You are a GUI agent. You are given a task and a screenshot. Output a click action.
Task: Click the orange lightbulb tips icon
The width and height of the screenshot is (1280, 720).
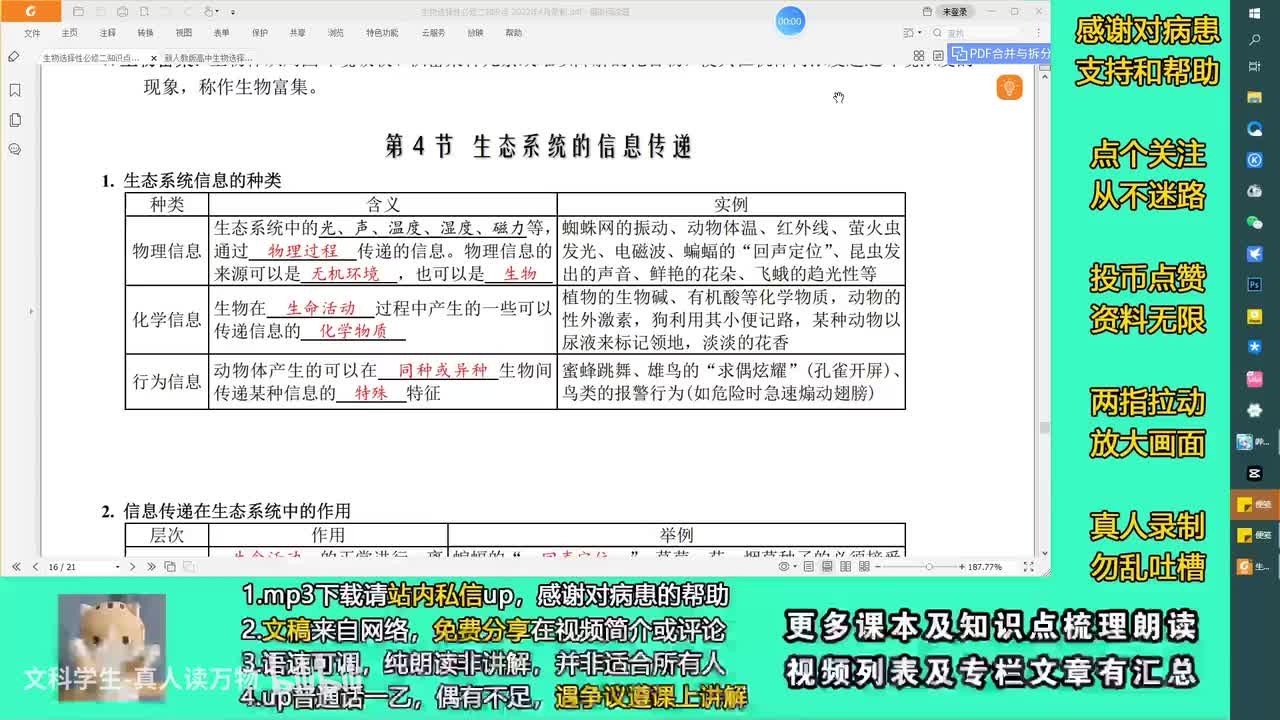1009,87
